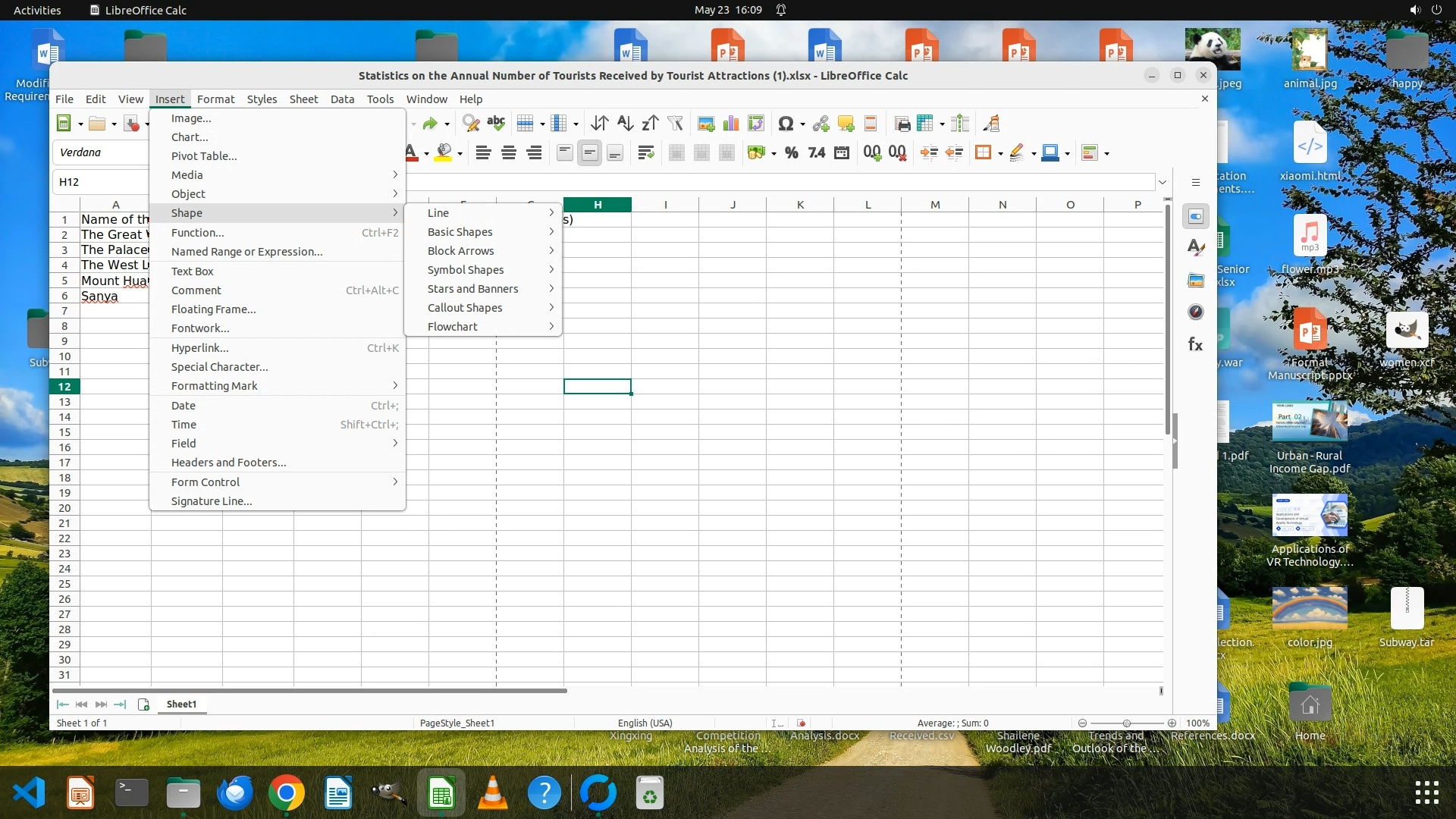The height and width of the screenshot is (819, 1456).
Task: Open the Functions fx sidebar panel
Action: [1196, 345]
